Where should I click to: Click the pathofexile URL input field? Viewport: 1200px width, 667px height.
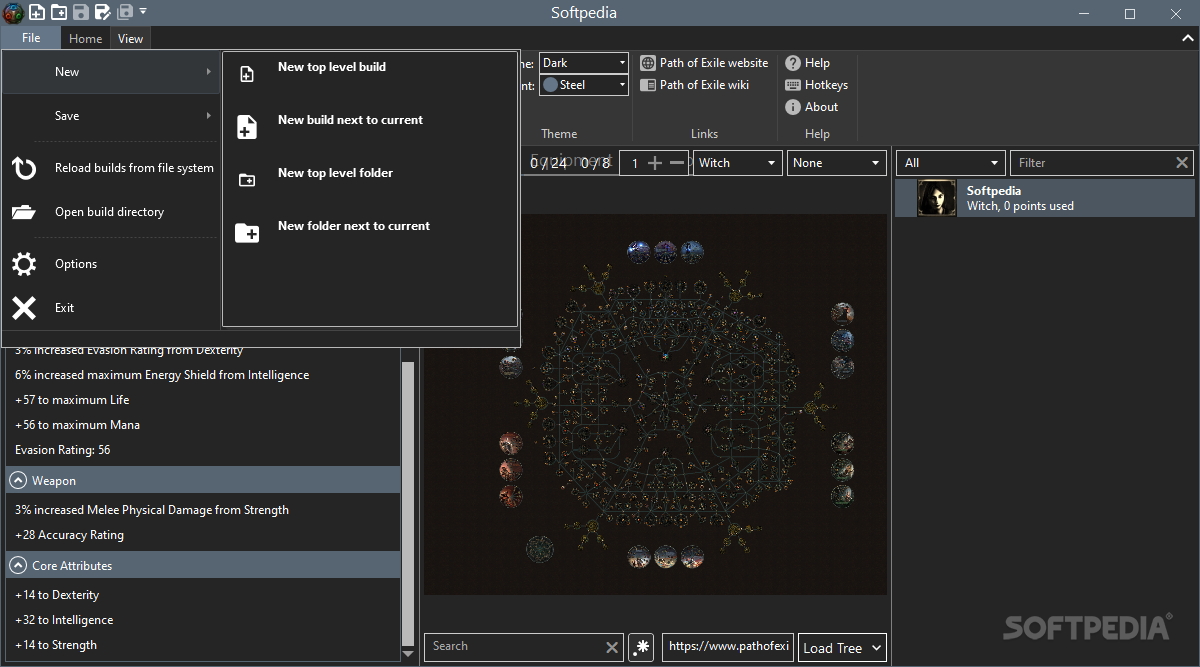point(729,647)
